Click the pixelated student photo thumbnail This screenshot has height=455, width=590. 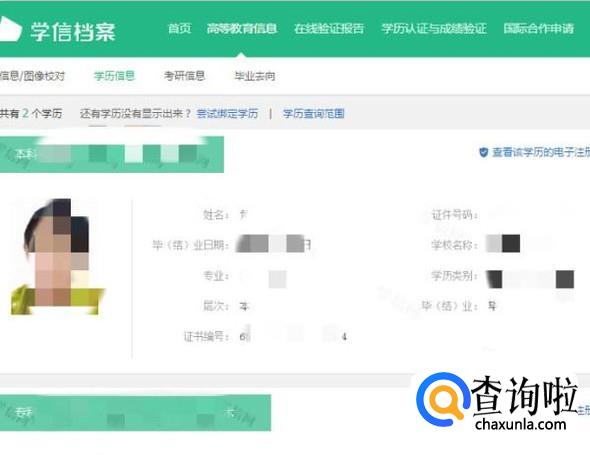(x=58, y=257)
